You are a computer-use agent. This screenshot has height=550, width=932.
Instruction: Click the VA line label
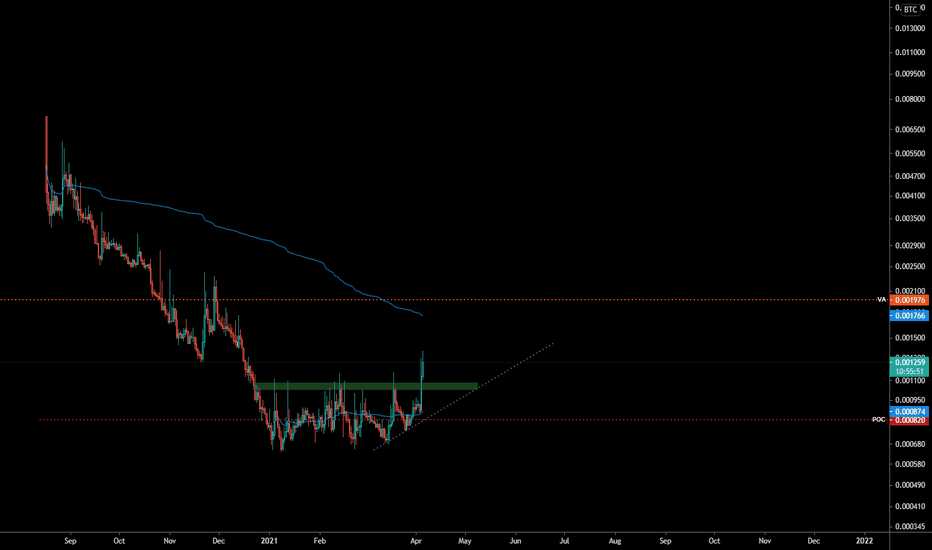pos(882,300)
